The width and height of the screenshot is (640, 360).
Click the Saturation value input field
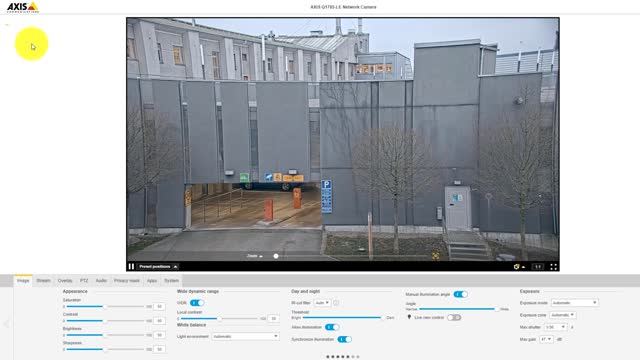(x=160, y=306)
